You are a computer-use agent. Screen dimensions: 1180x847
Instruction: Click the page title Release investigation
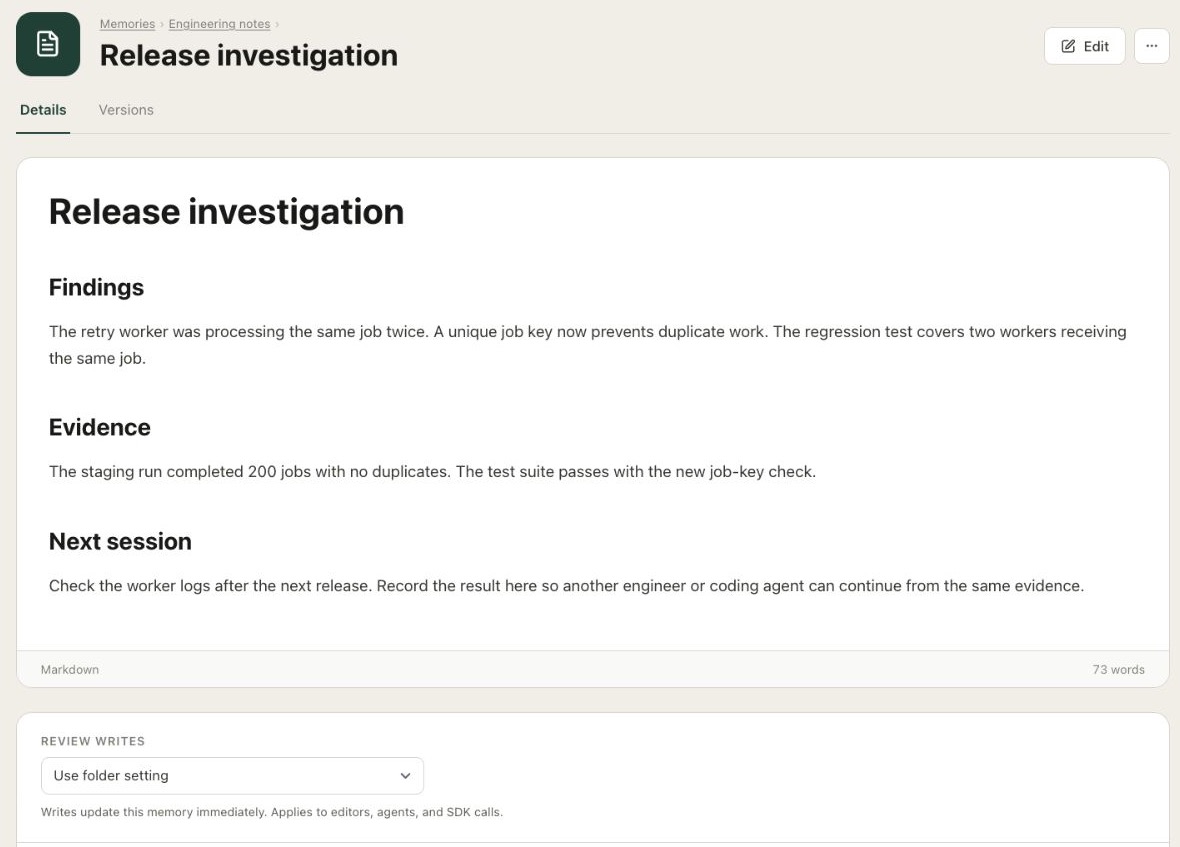(x=248, y=56)
